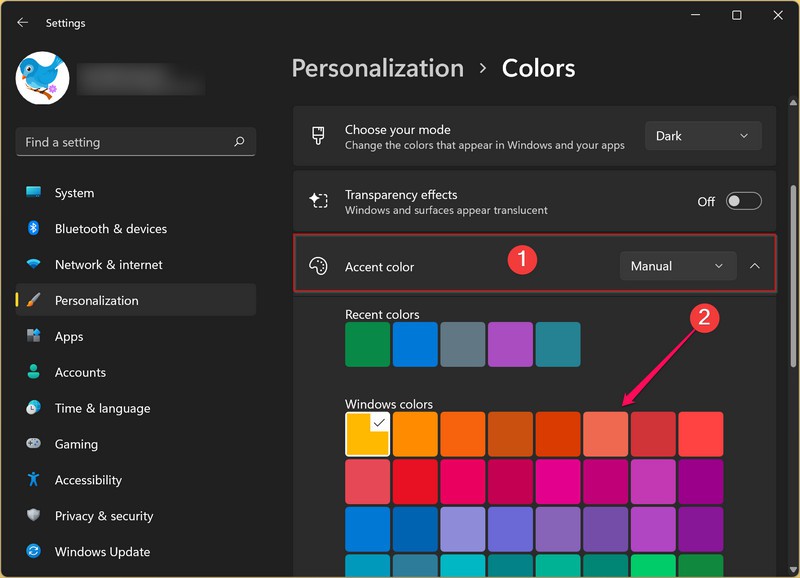Click the Windows colors label
Screen dimensions: 800x578
(389, 404)
